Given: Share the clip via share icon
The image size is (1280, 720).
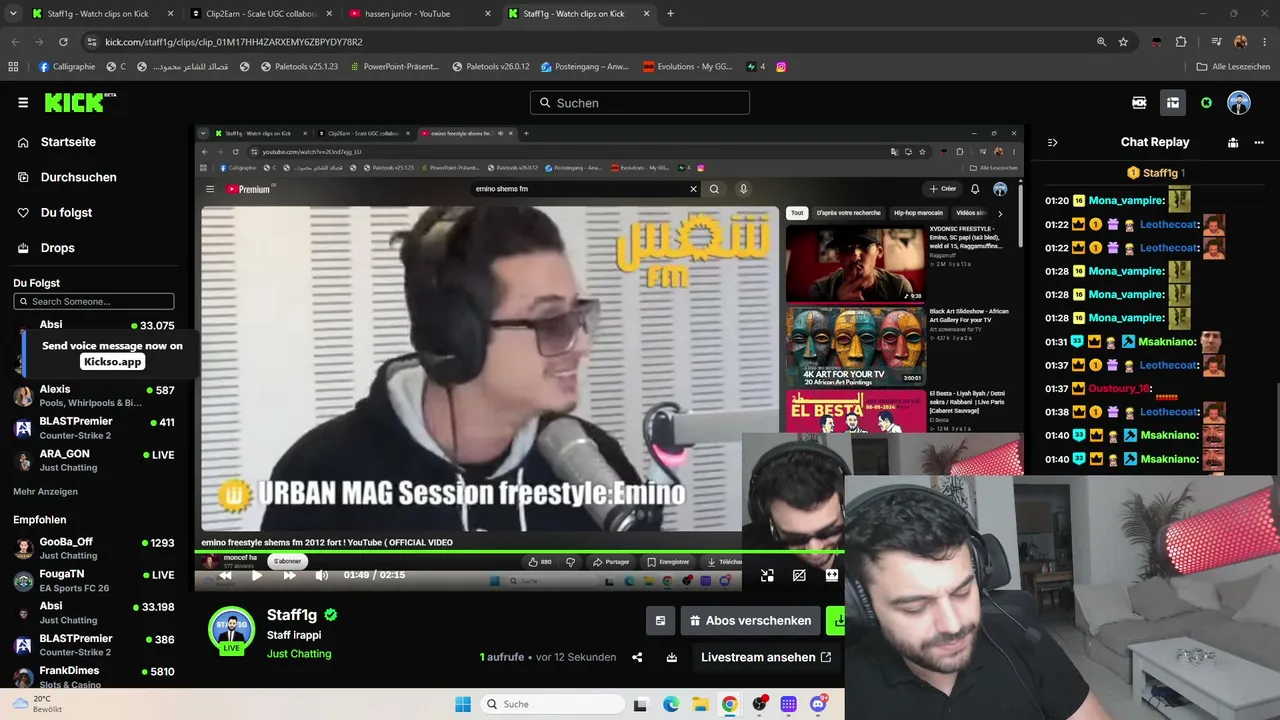Looking at the screenshot, I should [x=637, y=657].
